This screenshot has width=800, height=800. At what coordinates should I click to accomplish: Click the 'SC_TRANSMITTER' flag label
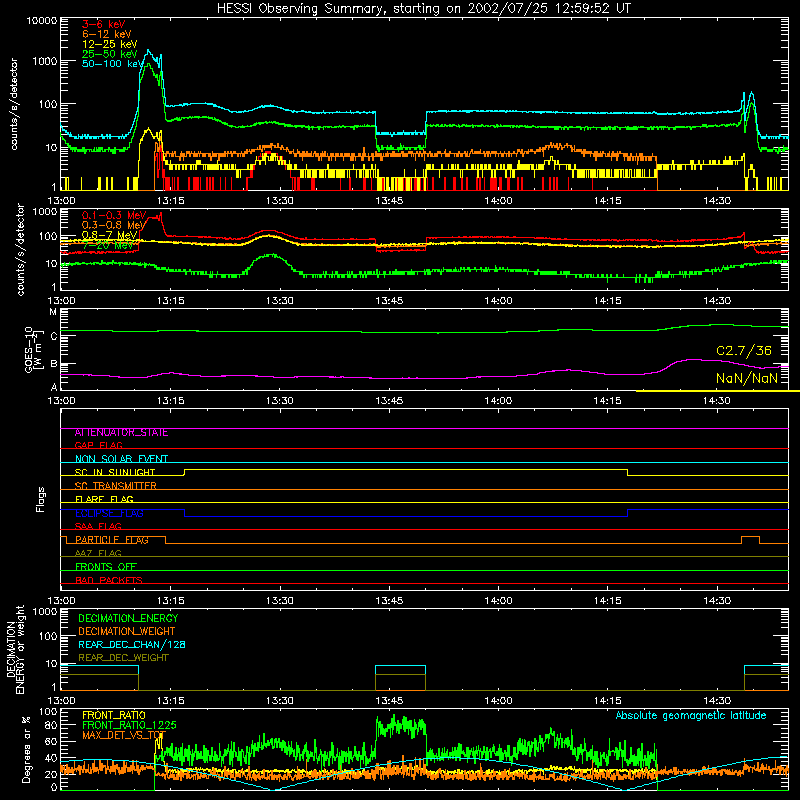[x=116, y=486]
